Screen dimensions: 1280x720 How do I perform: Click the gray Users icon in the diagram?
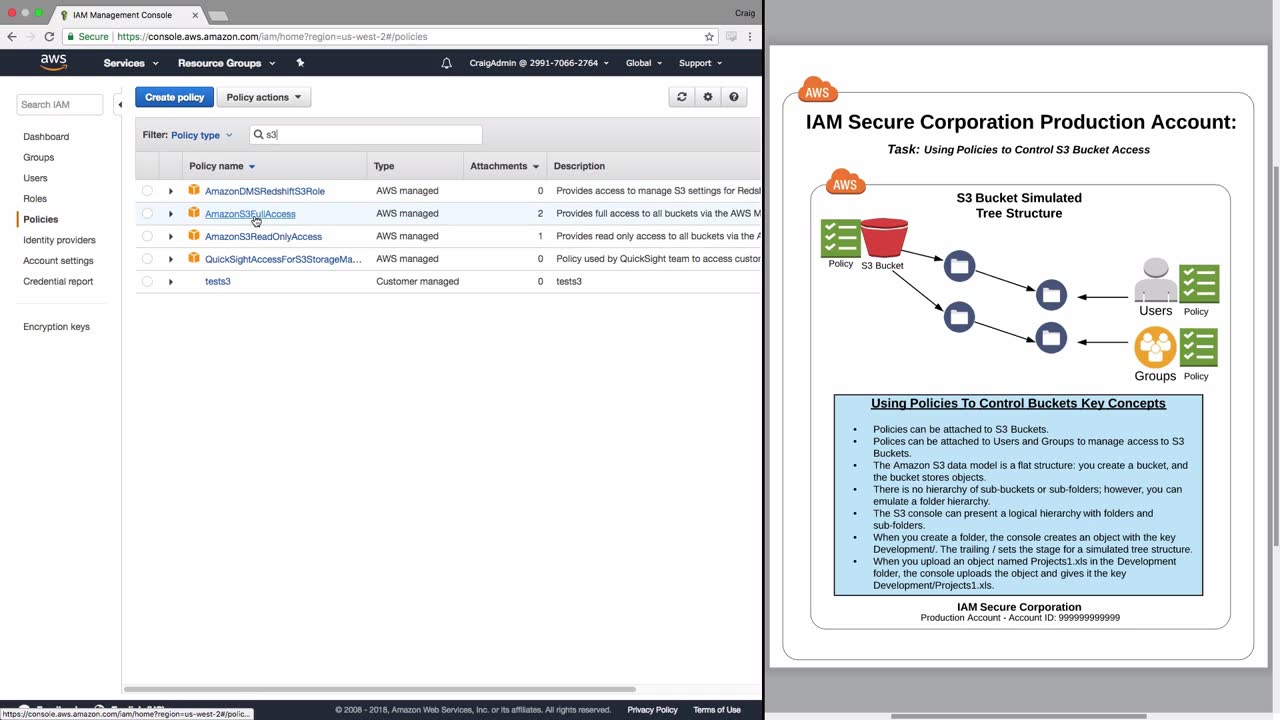pos(1155,280)
